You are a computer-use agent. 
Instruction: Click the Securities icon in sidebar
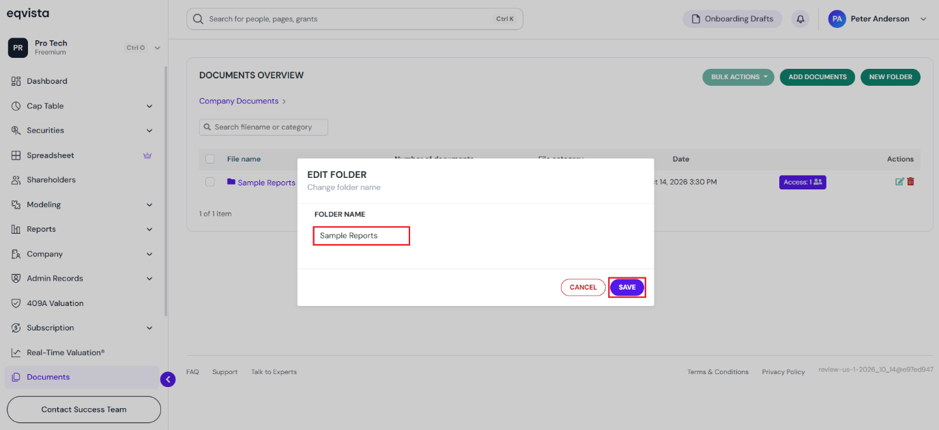[16, 131]
